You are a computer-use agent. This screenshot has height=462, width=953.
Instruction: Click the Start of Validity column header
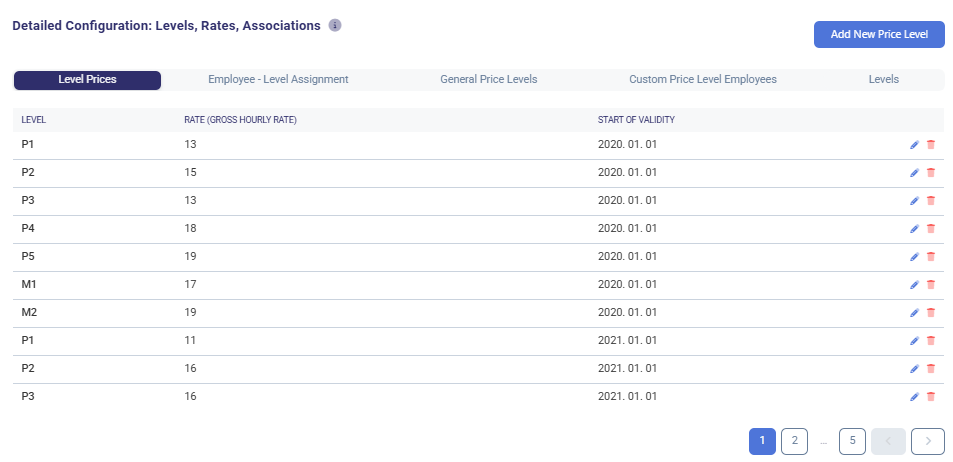pos(636,120)
